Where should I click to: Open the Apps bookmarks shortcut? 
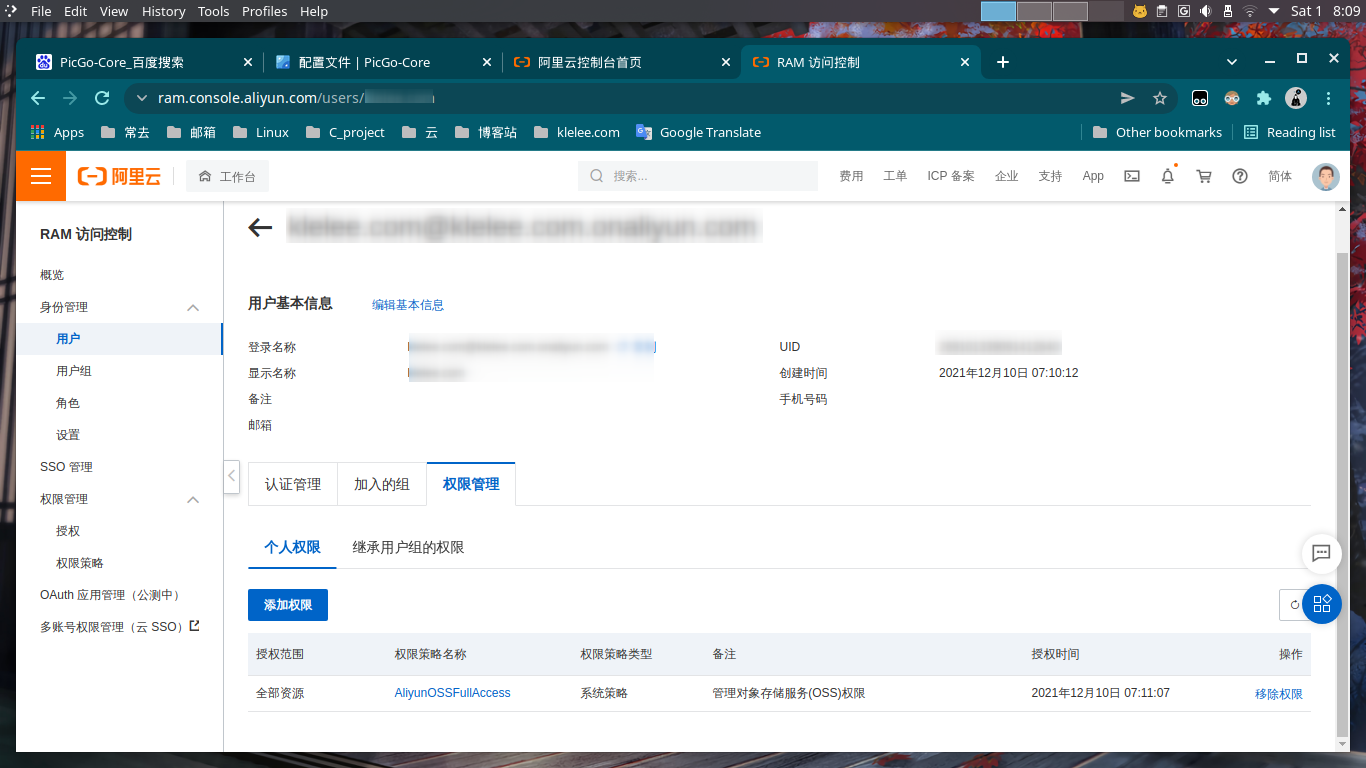tap(58, 132)
